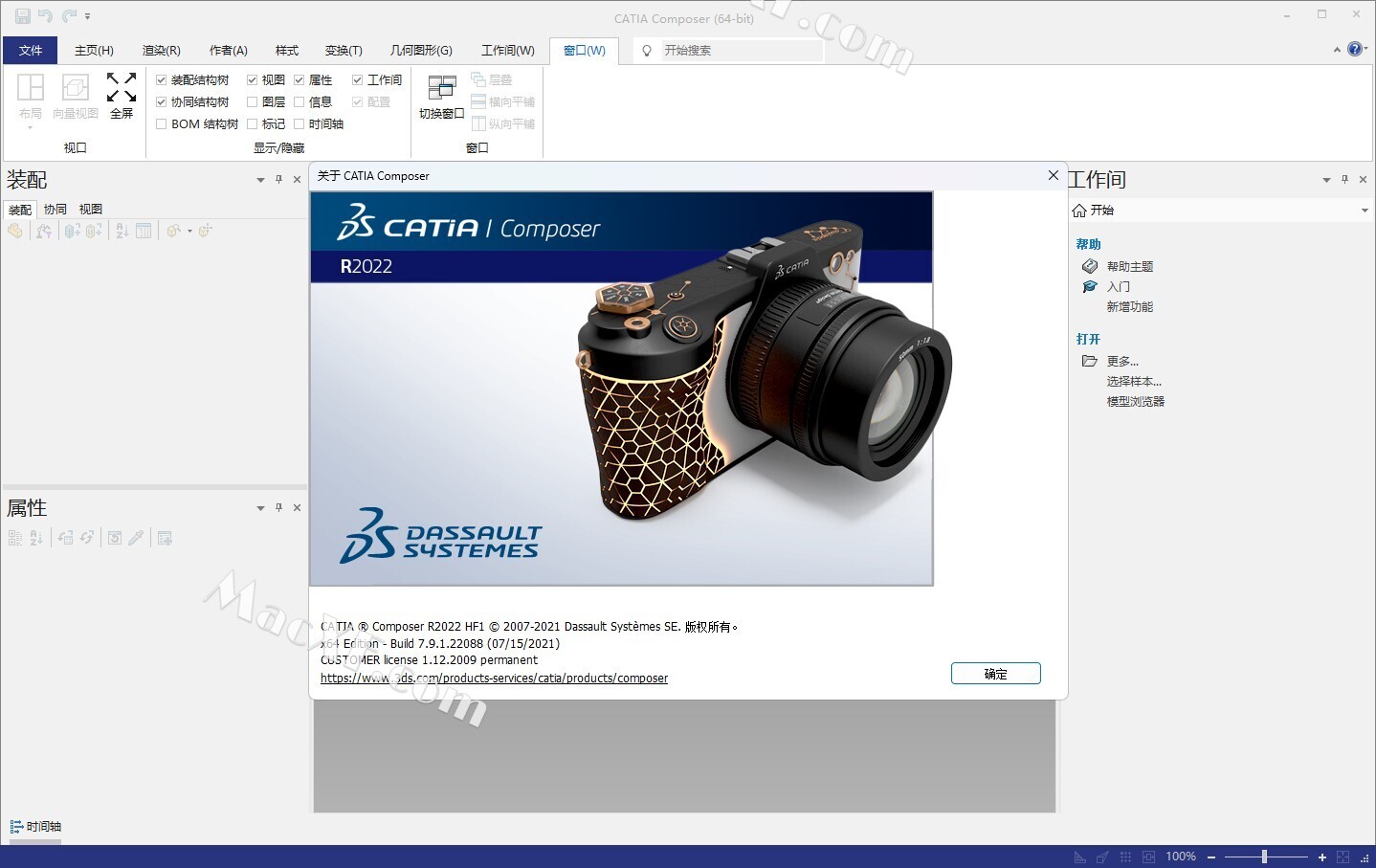Click the 横向平铺 tile horizontally icon
Viewport: 1376px width, 868px height.
pos(478,101)
